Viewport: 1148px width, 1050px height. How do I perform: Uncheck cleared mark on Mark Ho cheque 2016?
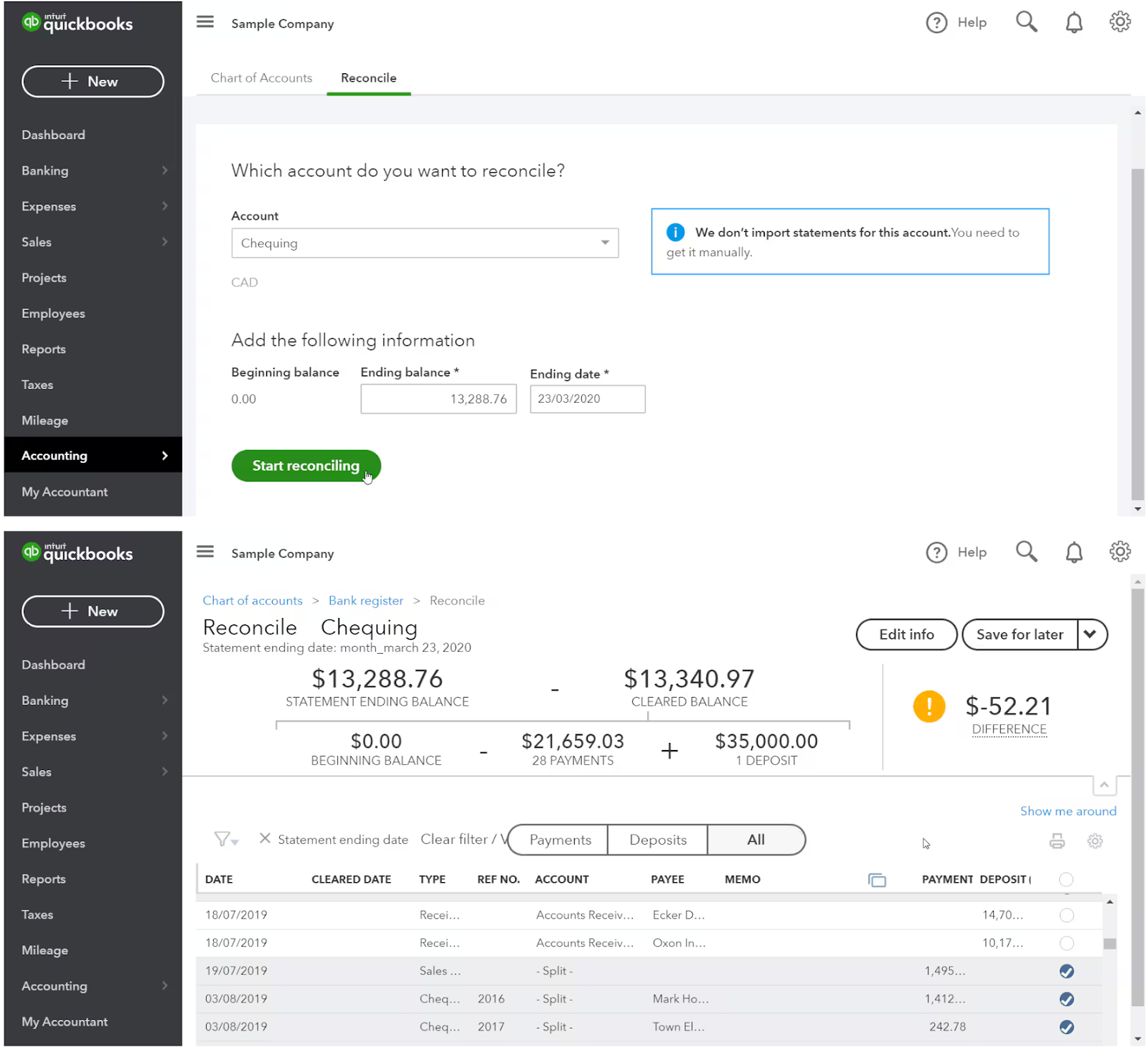pyautogui.click(x=1067, y=1000)
